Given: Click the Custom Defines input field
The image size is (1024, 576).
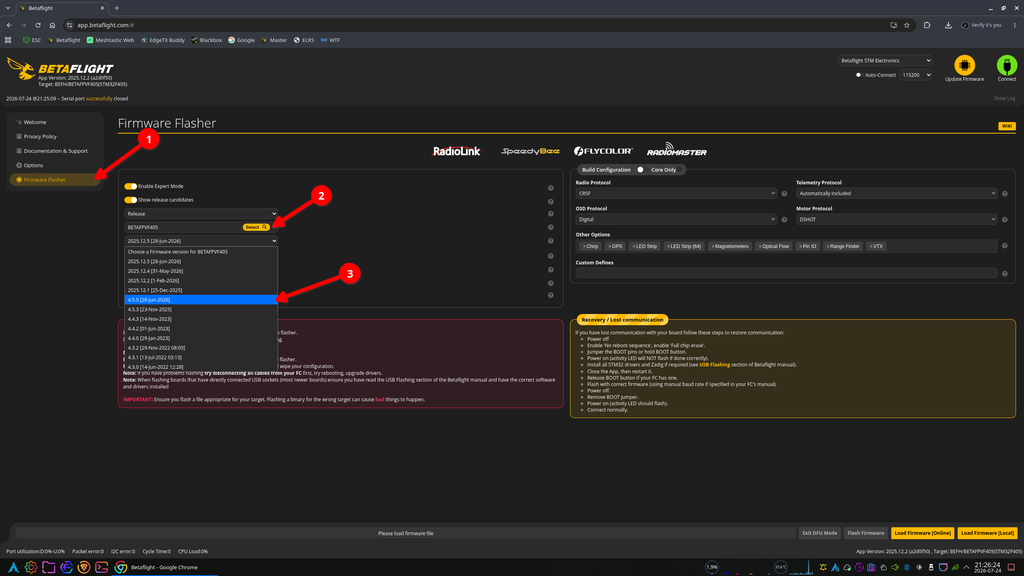Looking at the screenshot, I should (x=786, y=273).
